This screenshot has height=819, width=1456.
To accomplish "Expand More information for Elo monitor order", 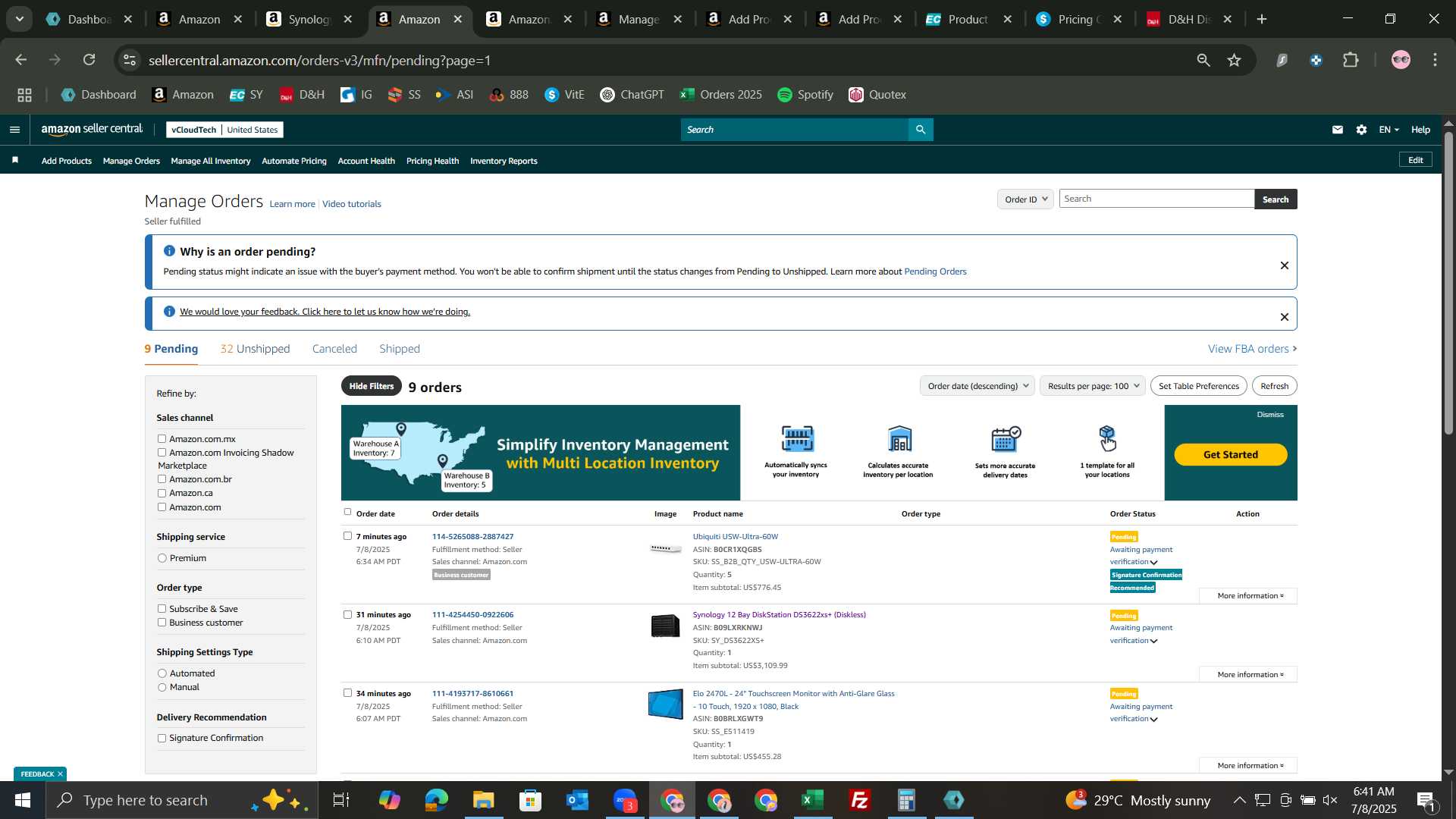I will click(1248, 766).
